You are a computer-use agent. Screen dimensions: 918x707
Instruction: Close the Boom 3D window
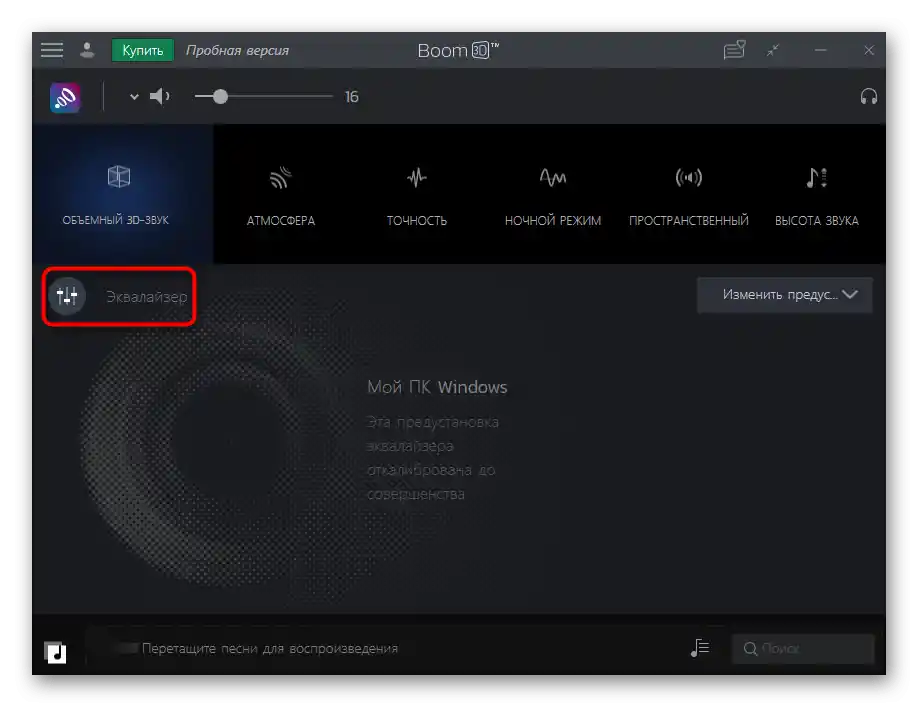pos(869,50)
